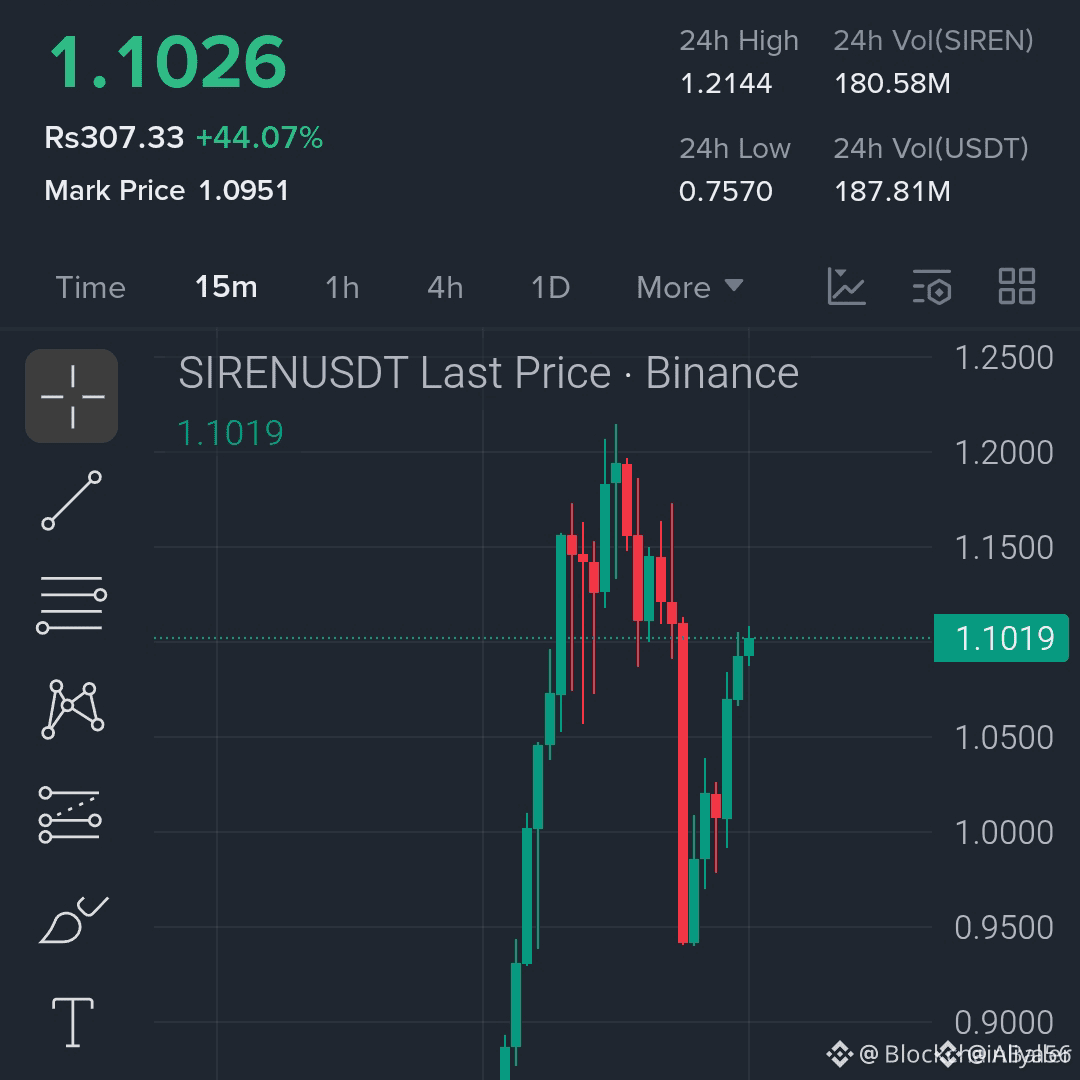Click the 24h Vol(USDT) 187.81M value
1080x1080 pixels.
(893, 191)
